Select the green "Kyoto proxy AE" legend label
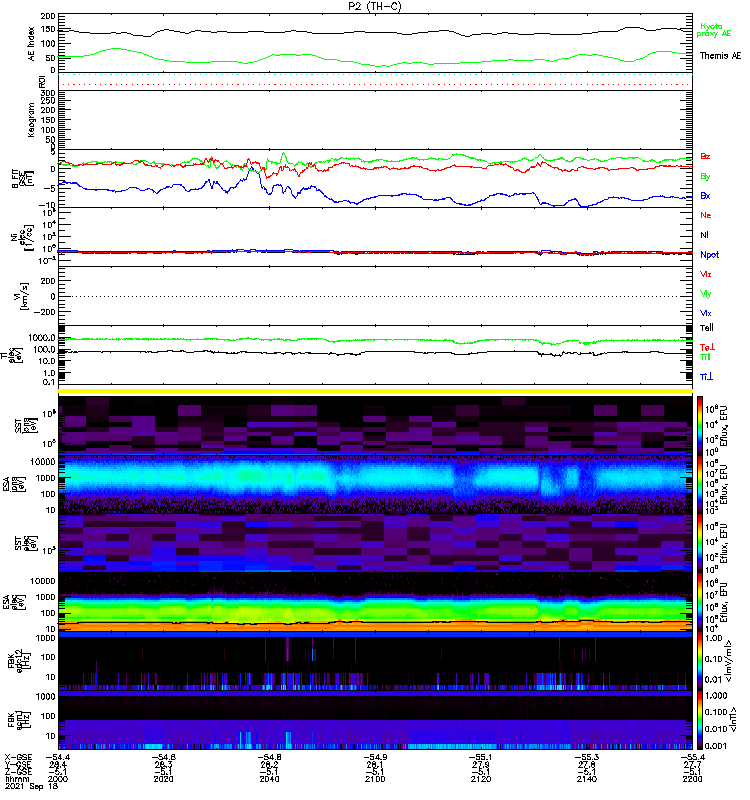This screenshot has width=750, height=800. click(x=713, y=30)
